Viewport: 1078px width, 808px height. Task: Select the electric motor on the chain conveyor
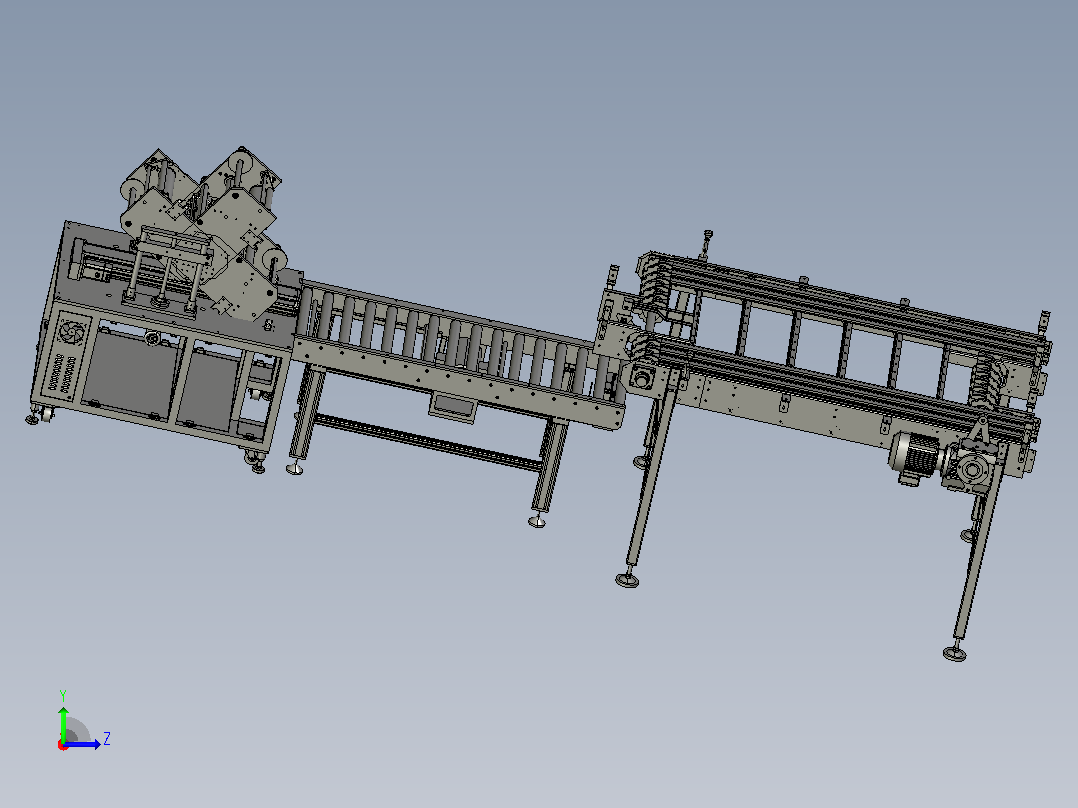click(x=916, y=455)
